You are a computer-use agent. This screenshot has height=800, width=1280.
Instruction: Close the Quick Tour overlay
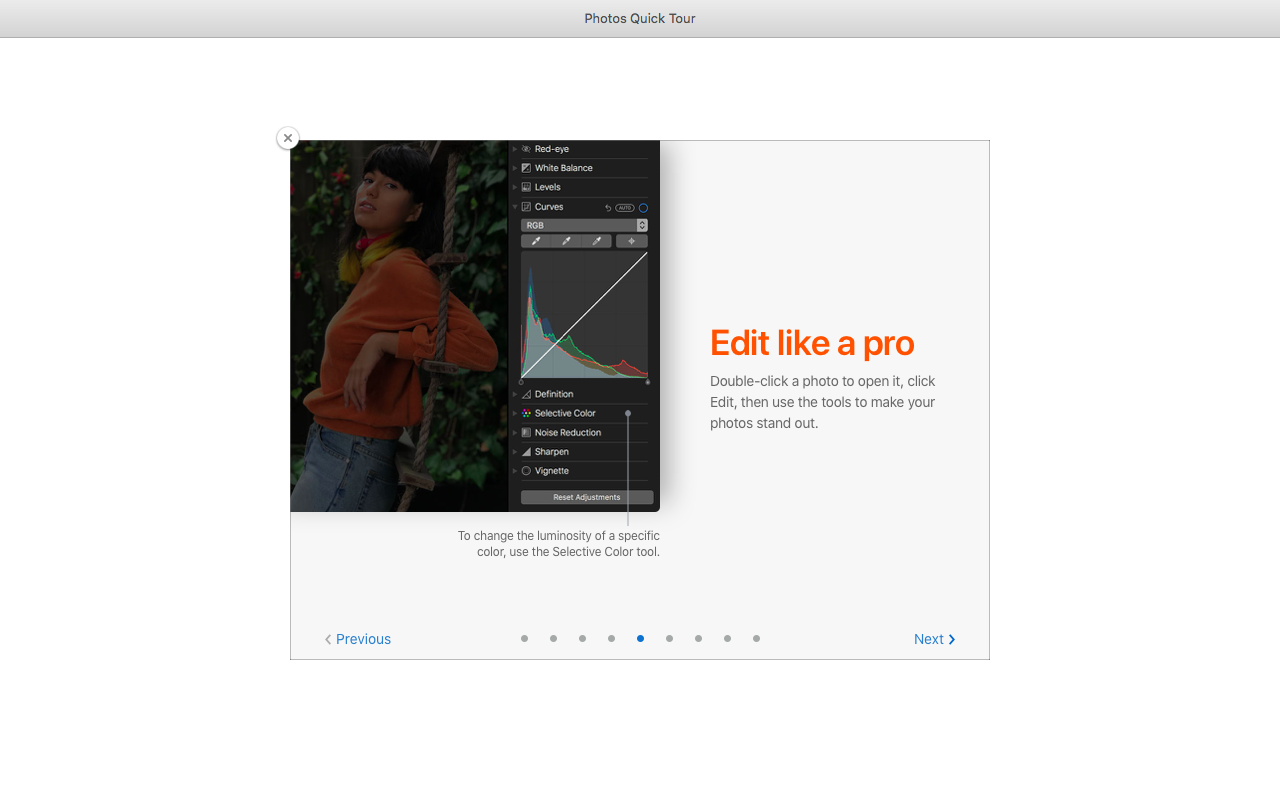click(x=288, y=138)
